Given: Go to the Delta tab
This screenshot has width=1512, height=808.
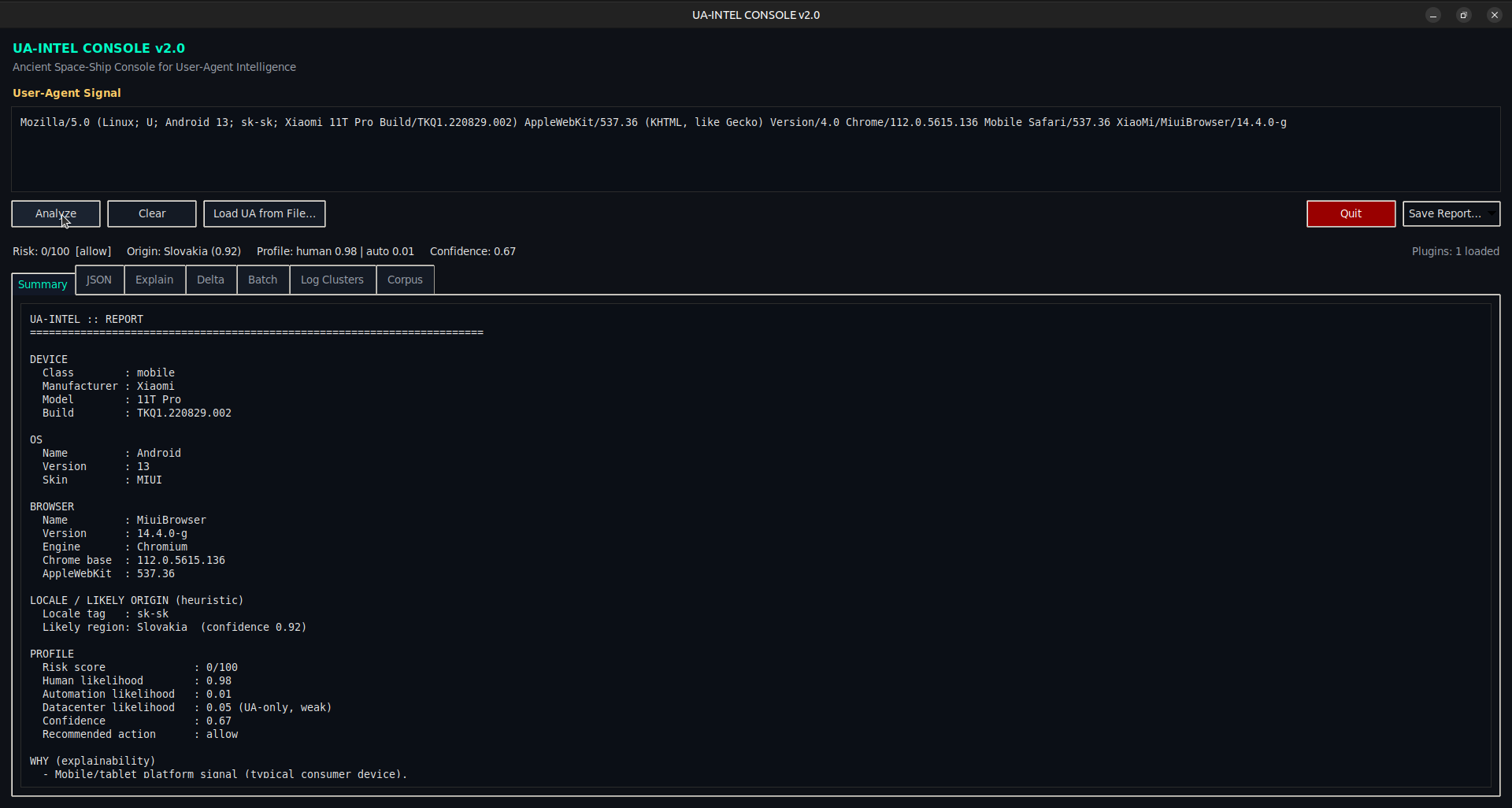Looking at the screenshot, I should point(210,280).
